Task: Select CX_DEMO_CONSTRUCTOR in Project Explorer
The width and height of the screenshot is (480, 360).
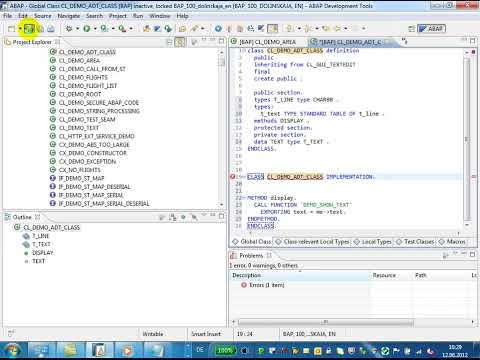Action: point(88,153)
